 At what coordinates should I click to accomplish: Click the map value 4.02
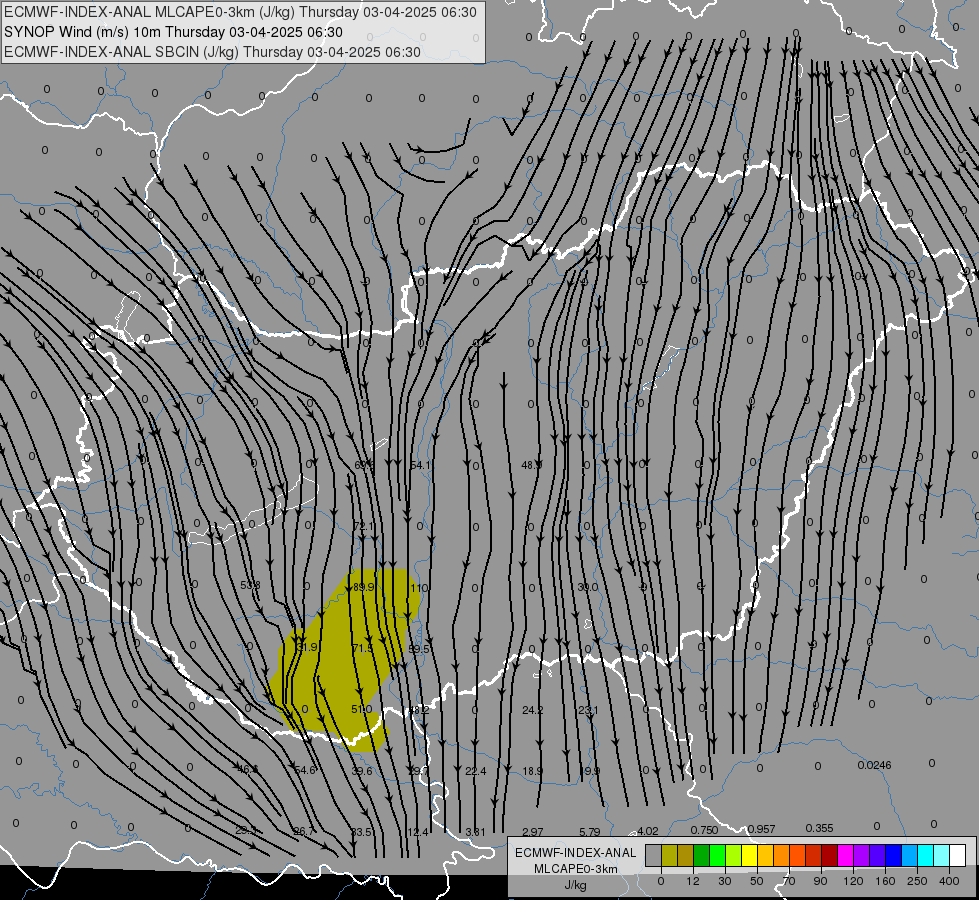[x=647, y=831]
